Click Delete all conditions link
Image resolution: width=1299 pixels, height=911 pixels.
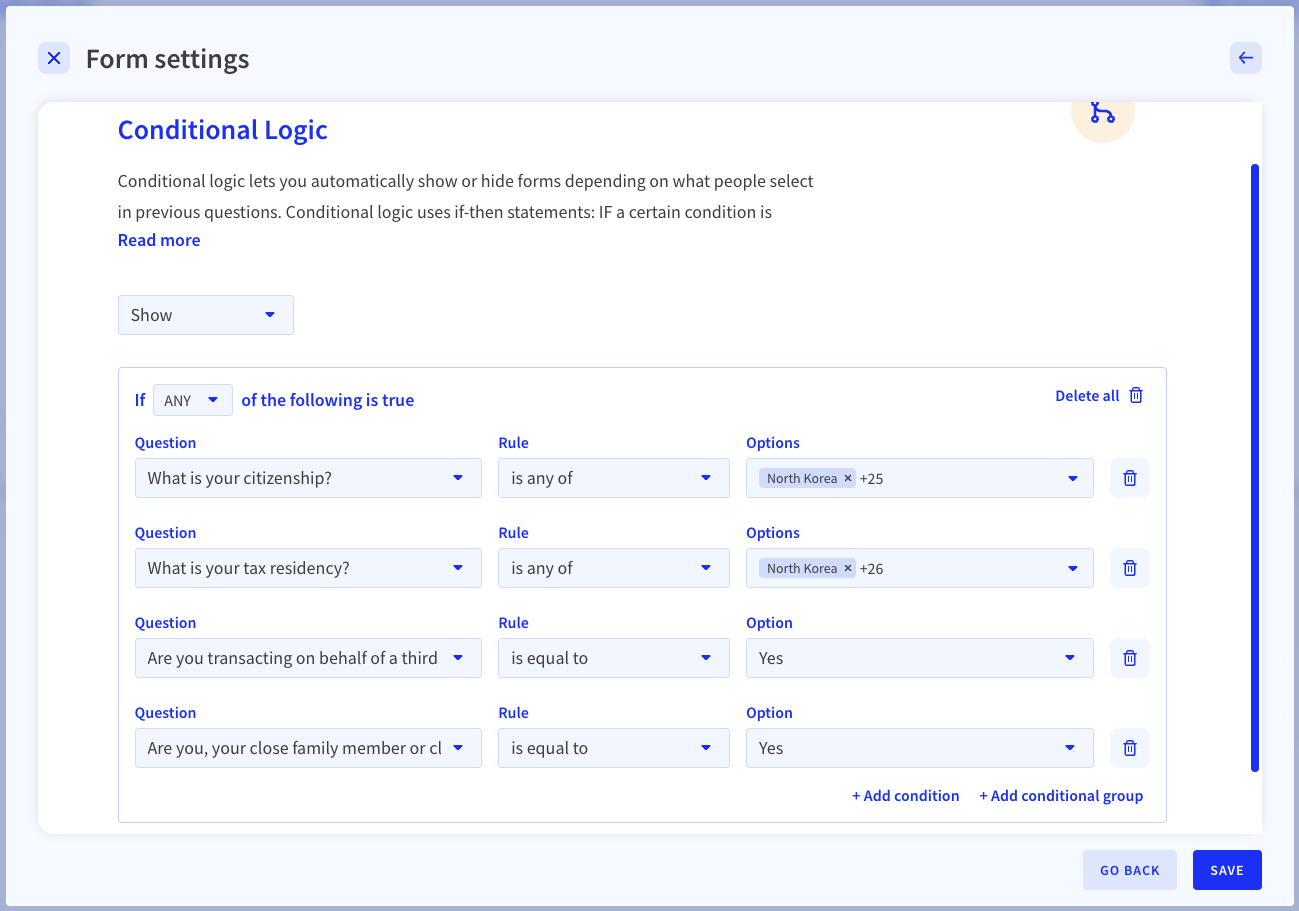point(1087,396)
